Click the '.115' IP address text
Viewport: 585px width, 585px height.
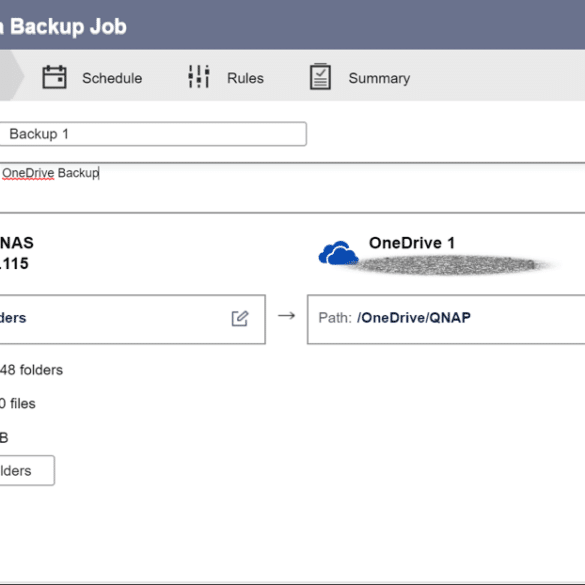(x=14, y=264)
